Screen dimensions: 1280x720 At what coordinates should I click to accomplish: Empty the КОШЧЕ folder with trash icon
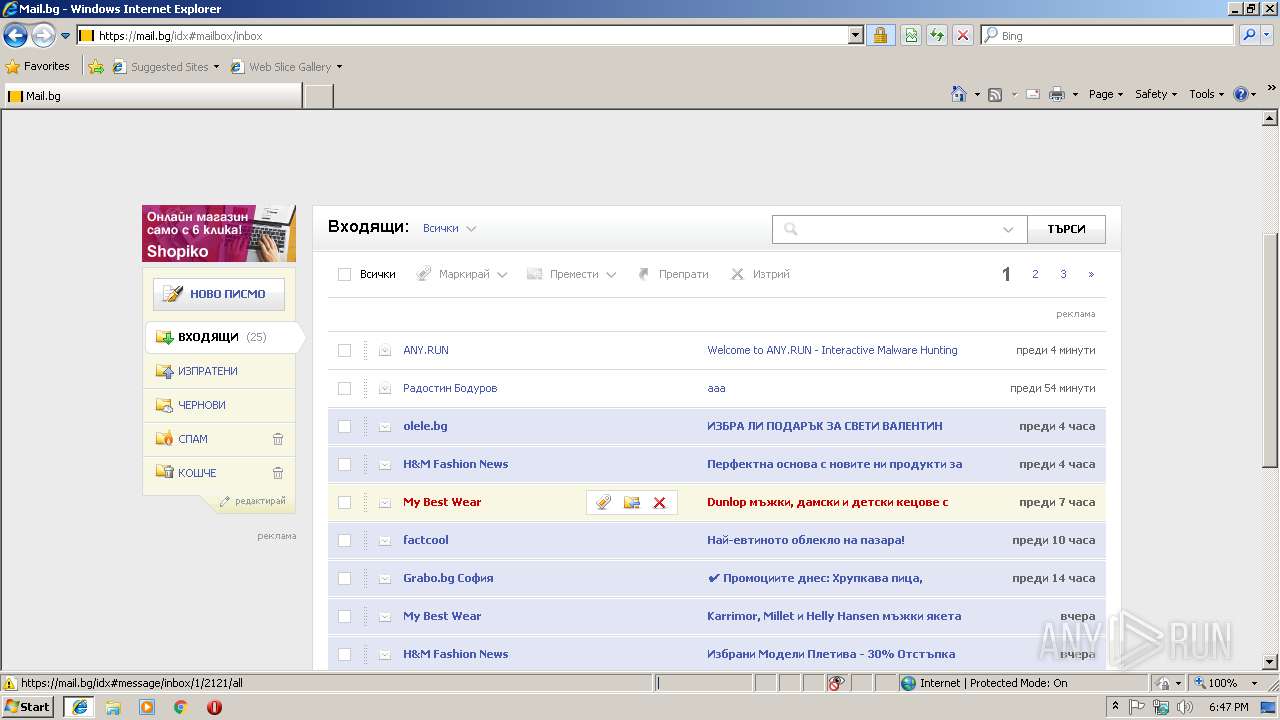(x=278, y=473)
